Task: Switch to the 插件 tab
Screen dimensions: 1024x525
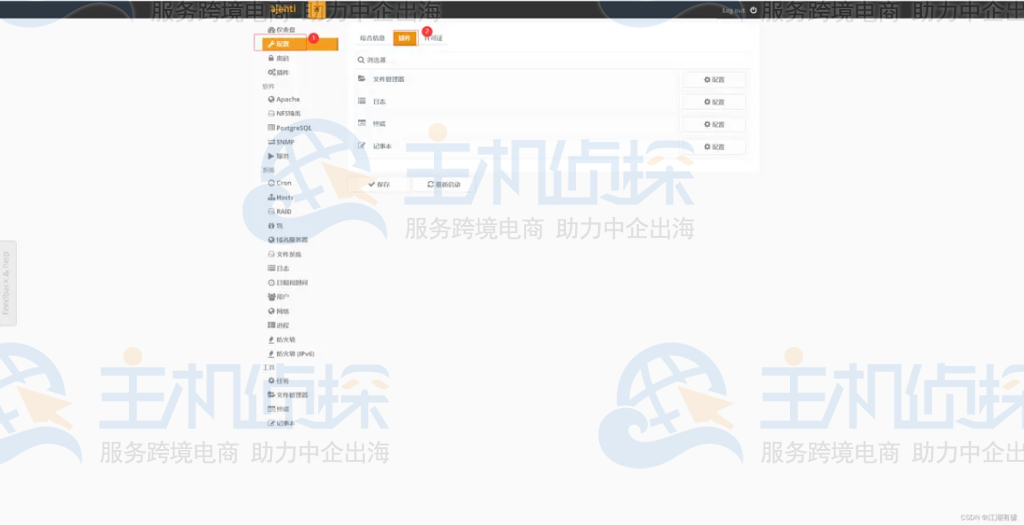Action: point(405,38)
